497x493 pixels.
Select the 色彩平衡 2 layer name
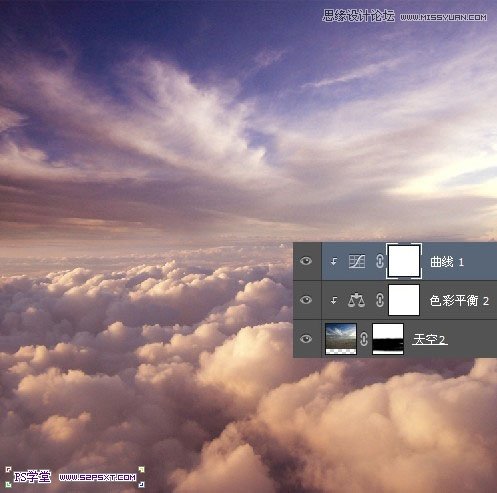pyautogui.click(x=459, y=301)
